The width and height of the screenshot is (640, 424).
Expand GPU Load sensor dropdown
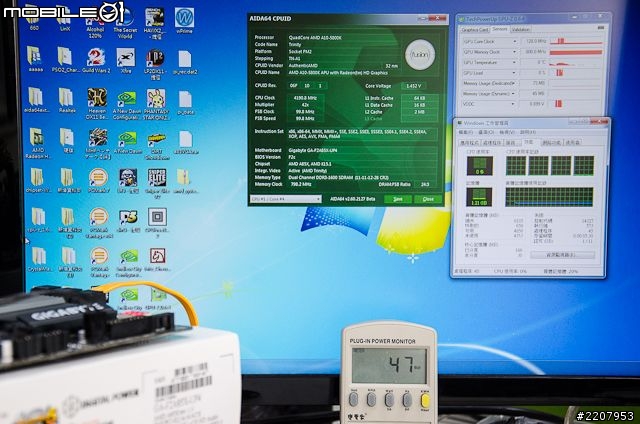tap(514, 73)
